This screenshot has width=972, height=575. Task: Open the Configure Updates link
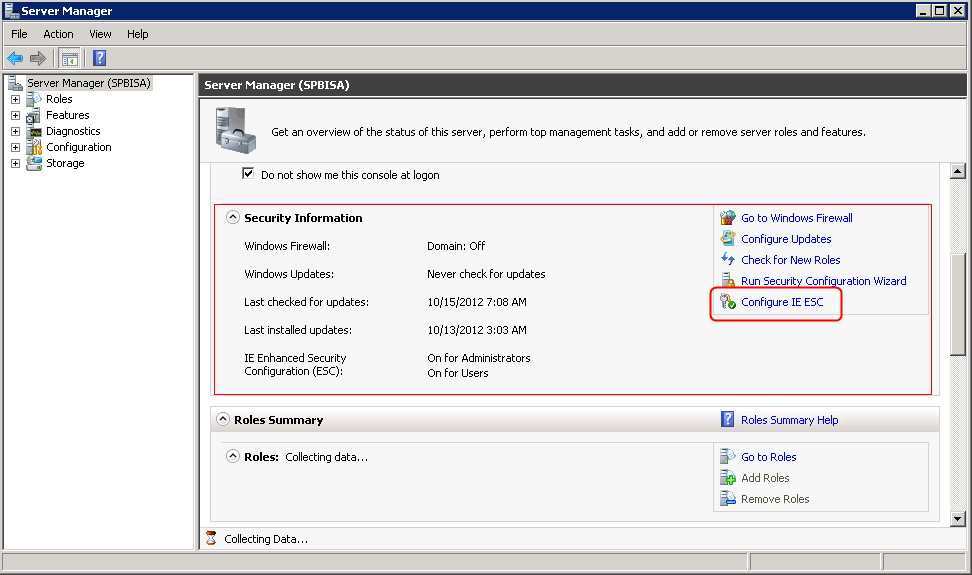tap(786, 239)
